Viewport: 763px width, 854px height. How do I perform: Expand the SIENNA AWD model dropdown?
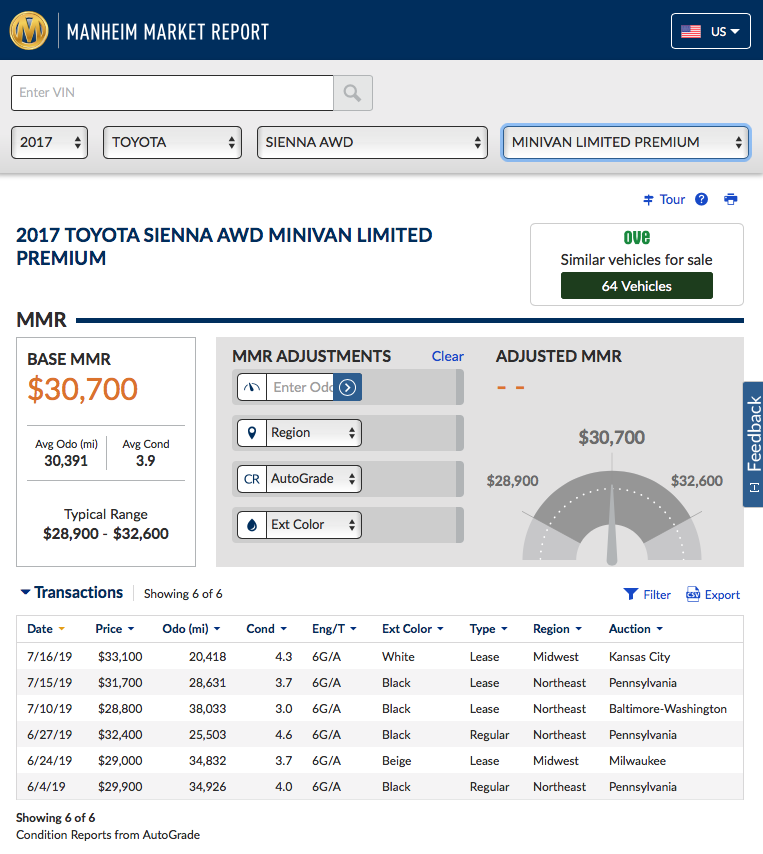pos(372,142)
